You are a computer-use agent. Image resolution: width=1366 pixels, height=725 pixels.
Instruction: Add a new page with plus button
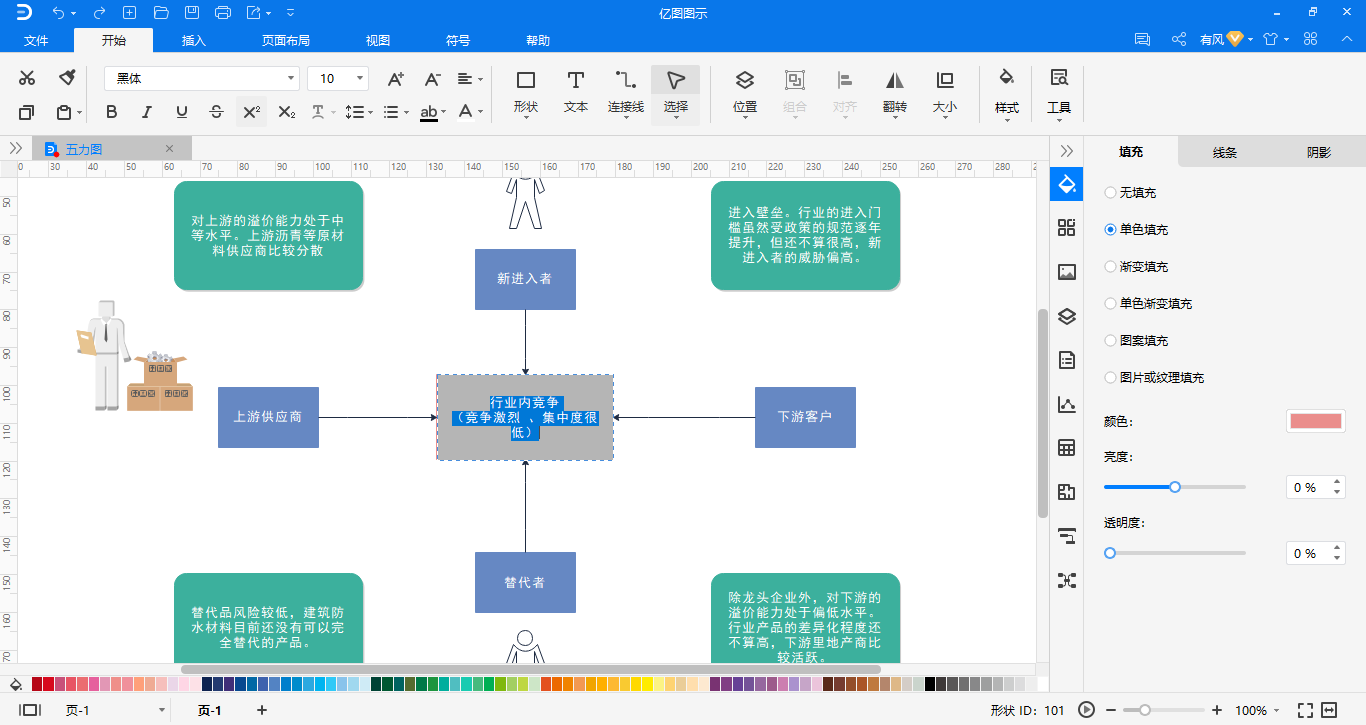pos(262,710)
